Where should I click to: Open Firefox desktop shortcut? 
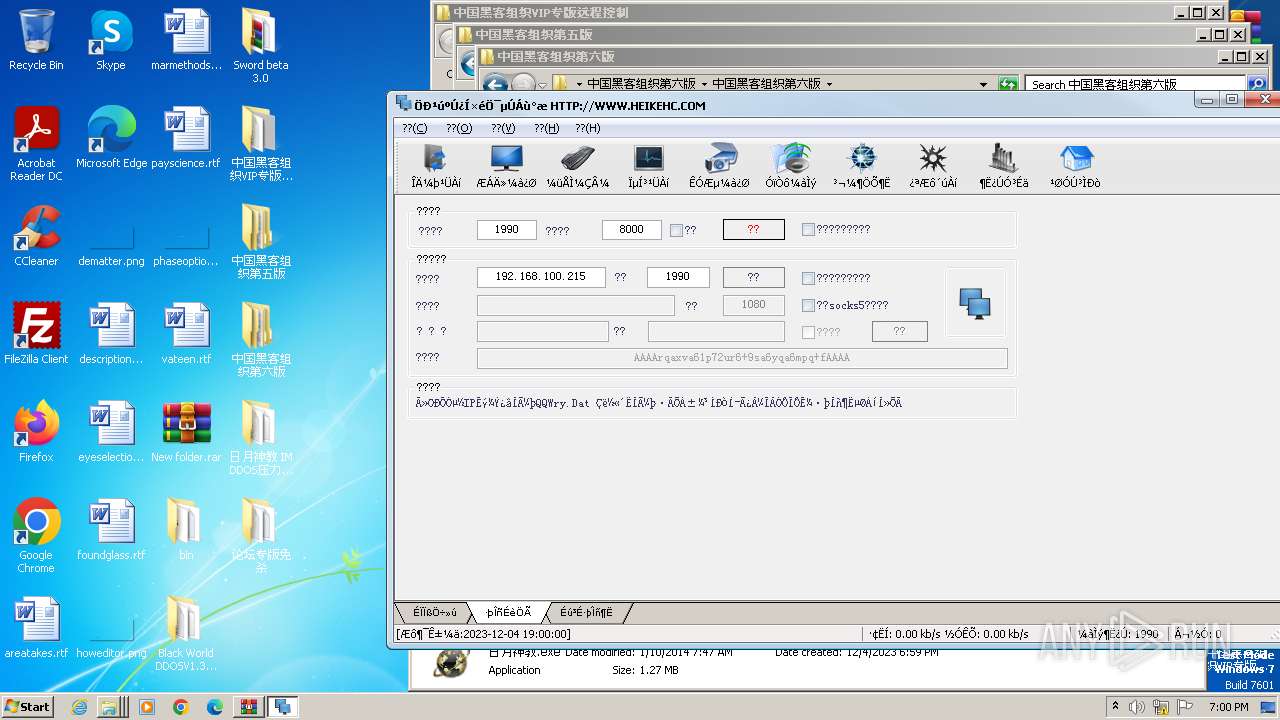(36, 432)
